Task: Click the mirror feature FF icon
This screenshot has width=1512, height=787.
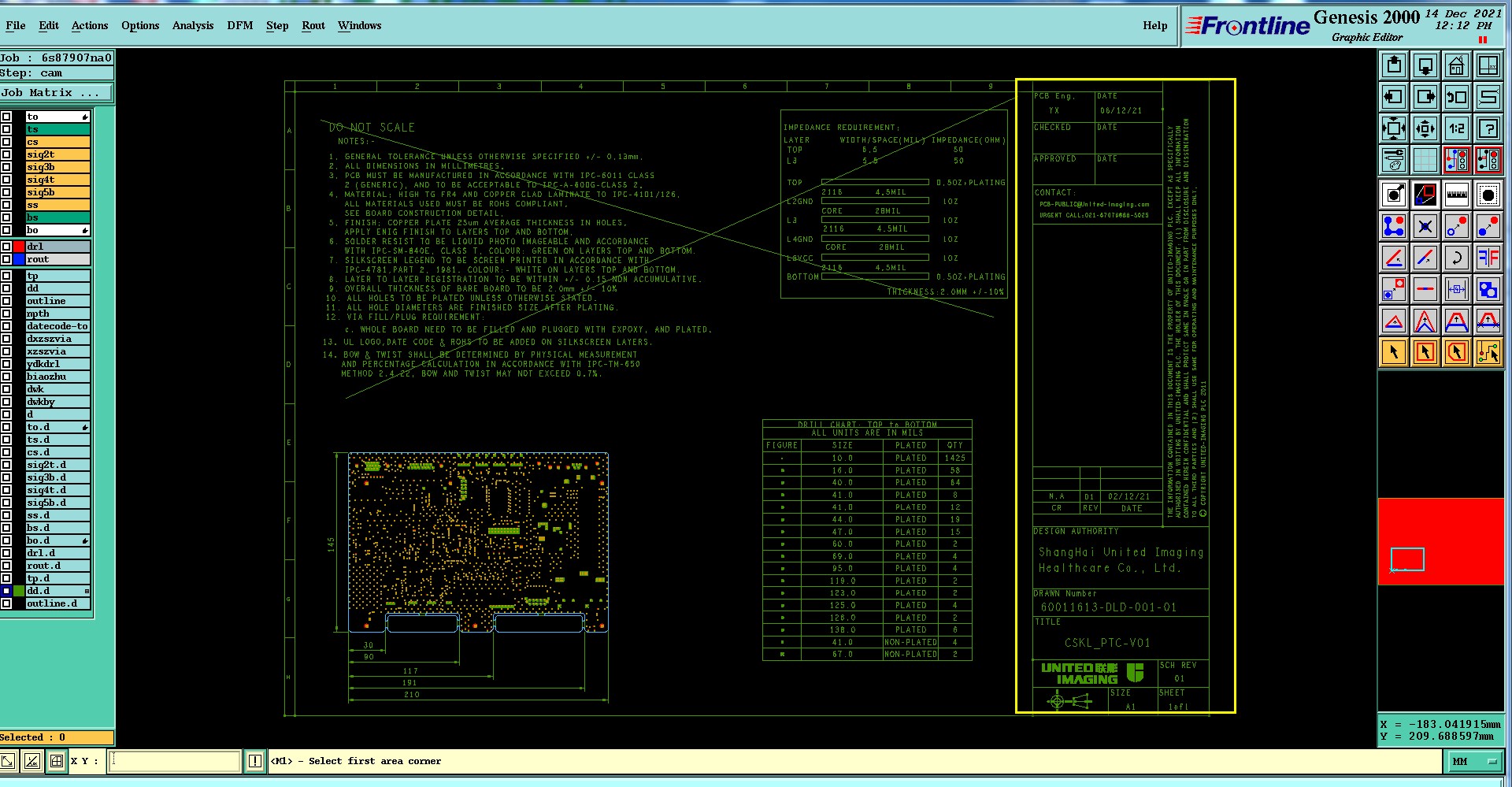Action: 1488,258
